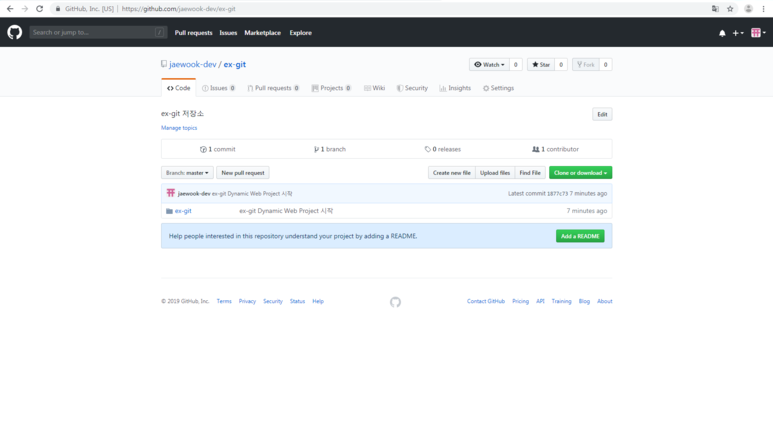Viewport: 773px width, 448px height.
Task: Click the stargazers count next to Star
Action: tap(561, 65)
